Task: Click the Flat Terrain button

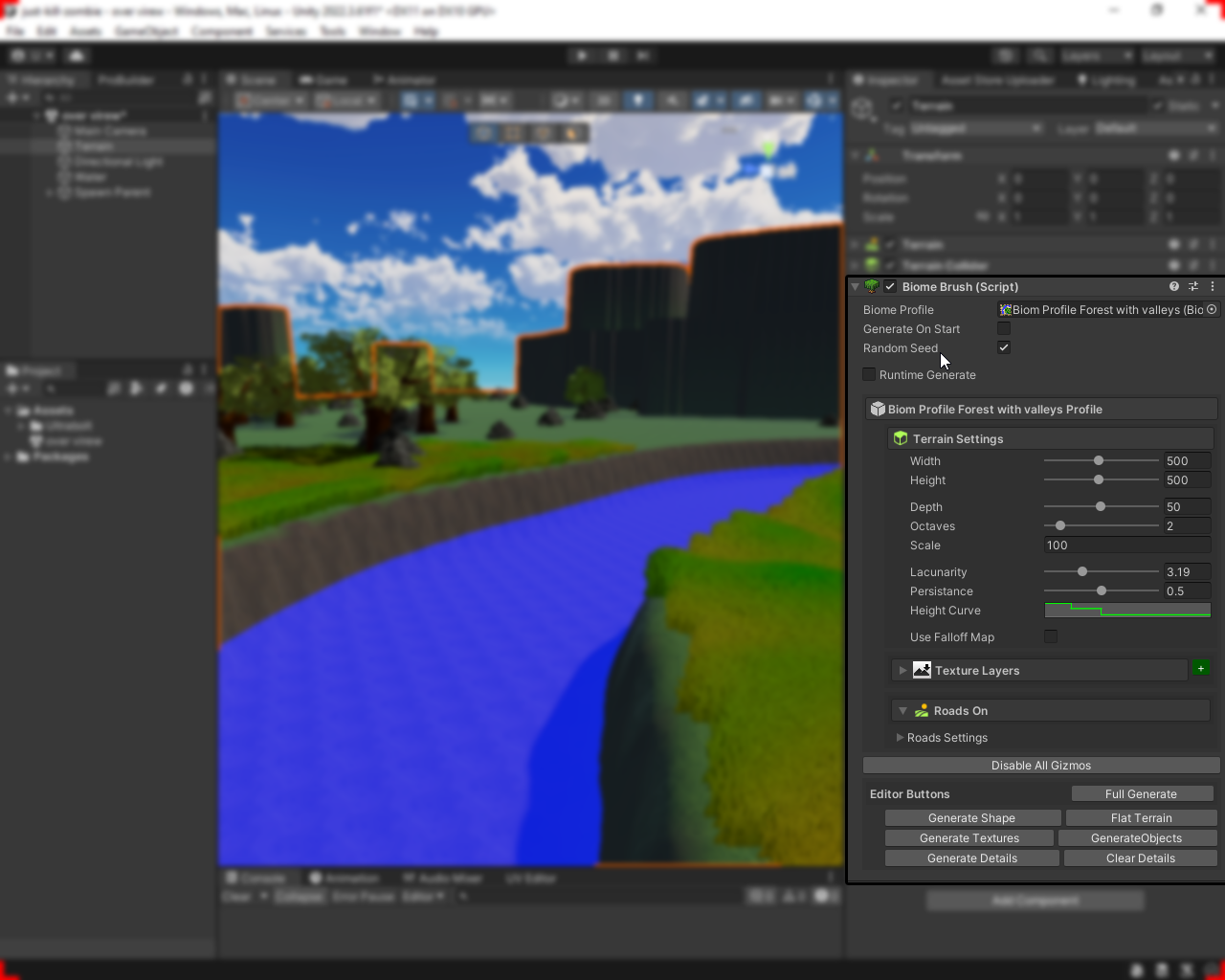Action: point(1142,817)
